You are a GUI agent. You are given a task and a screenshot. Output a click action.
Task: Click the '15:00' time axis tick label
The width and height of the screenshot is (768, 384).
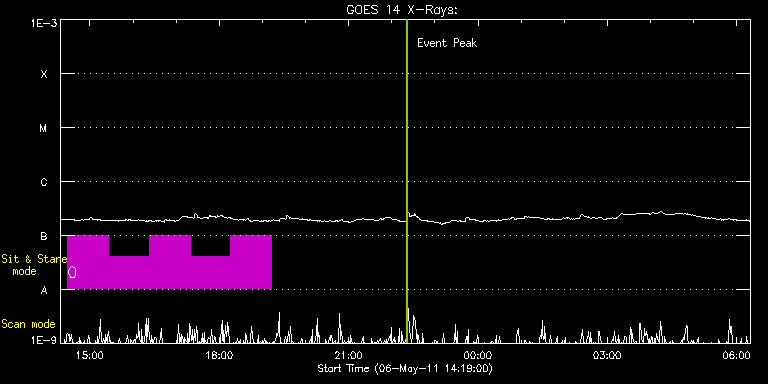(x=91, y=355)
